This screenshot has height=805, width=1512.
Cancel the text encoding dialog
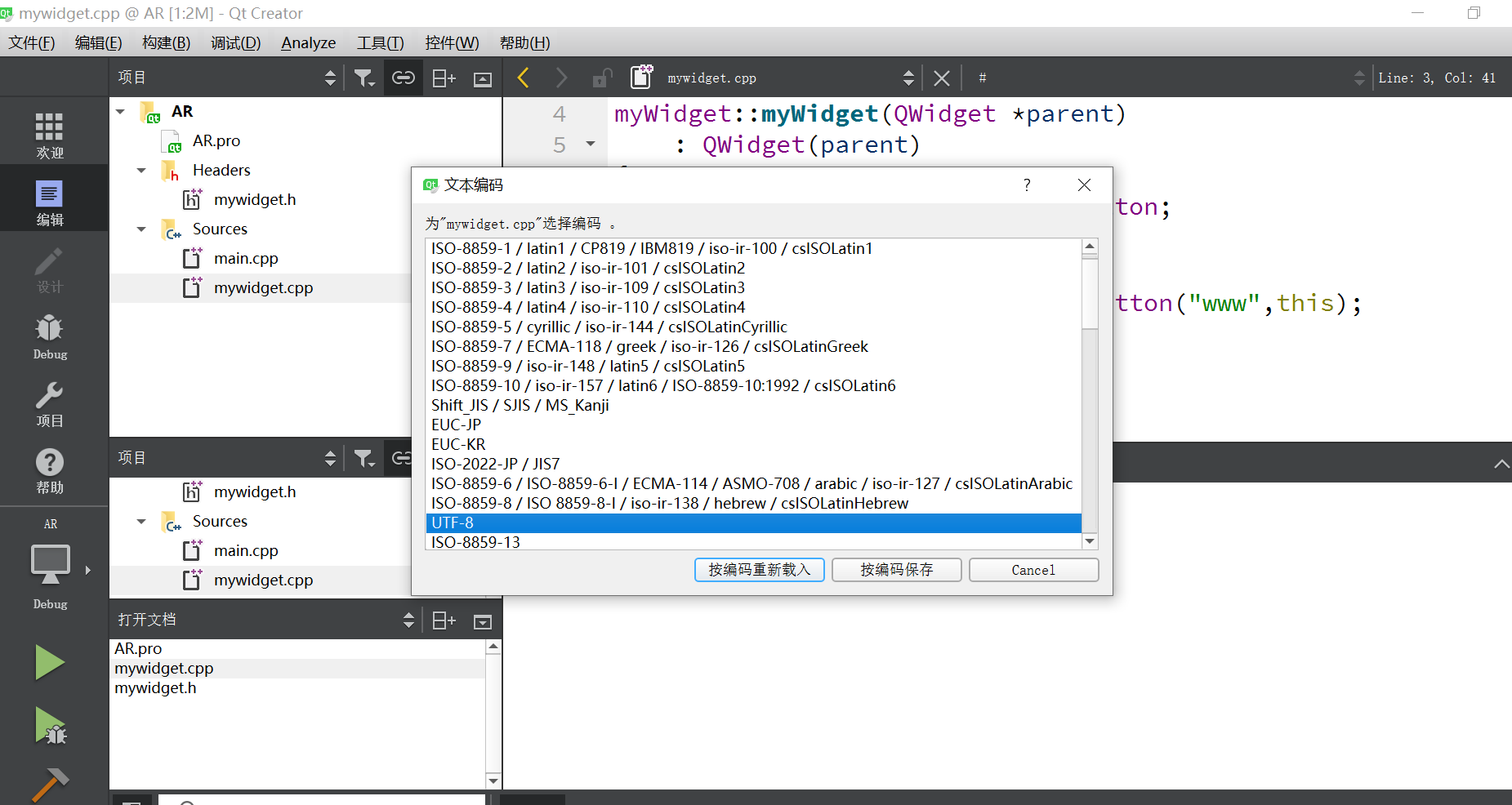tap(1033, 569)
